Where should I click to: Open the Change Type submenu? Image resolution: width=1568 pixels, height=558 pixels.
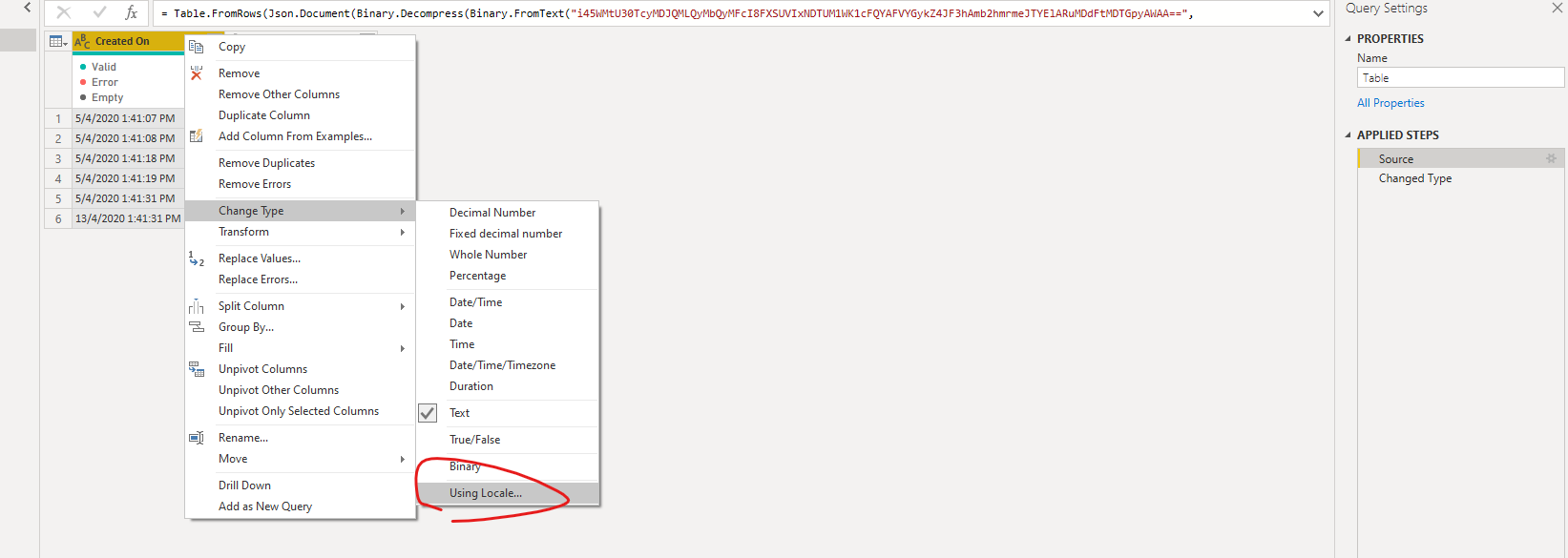click(x=301, y=211)
